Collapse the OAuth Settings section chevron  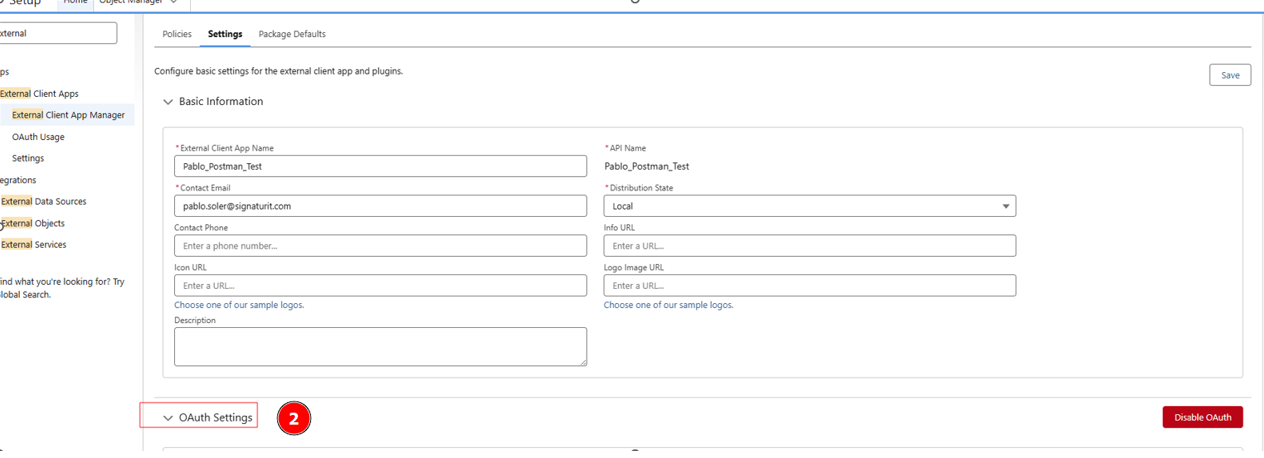[168, 418]
